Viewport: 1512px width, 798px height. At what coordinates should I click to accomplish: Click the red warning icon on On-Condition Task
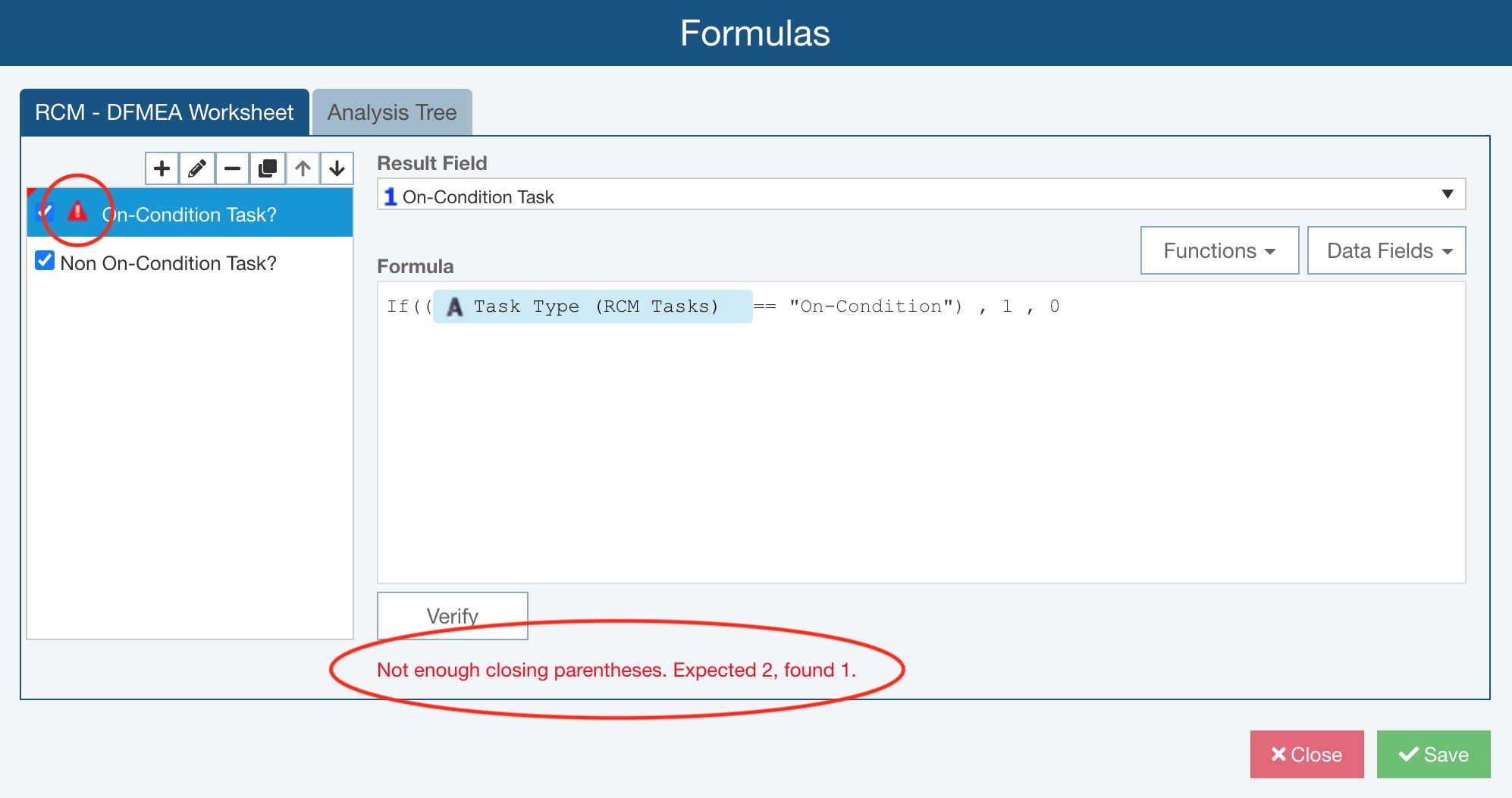(x=77, y=212)
